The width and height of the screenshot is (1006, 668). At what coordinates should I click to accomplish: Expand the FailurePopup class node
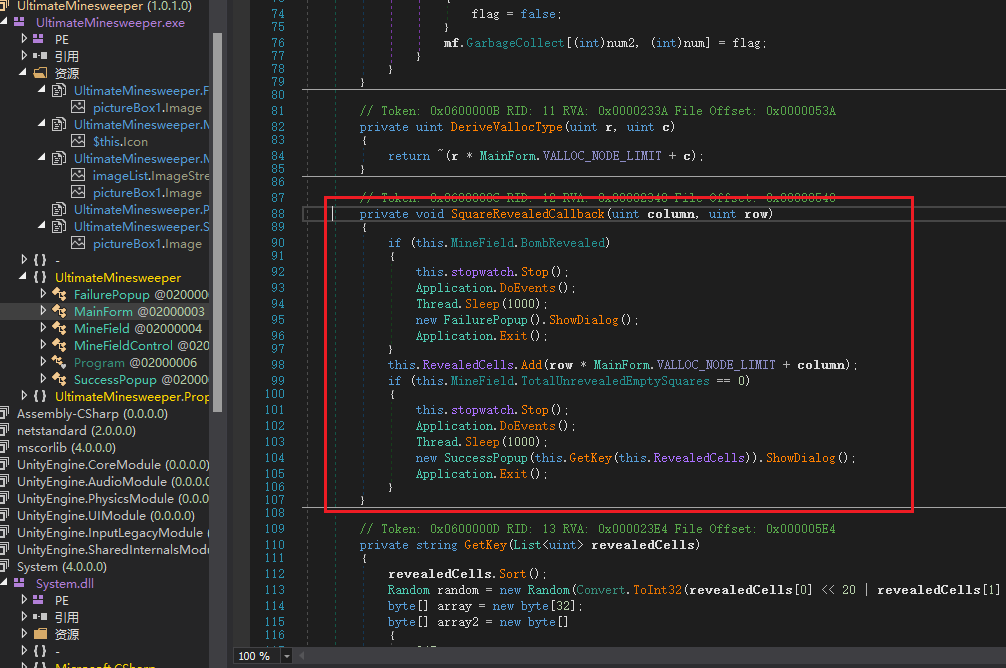click(43, 294)
